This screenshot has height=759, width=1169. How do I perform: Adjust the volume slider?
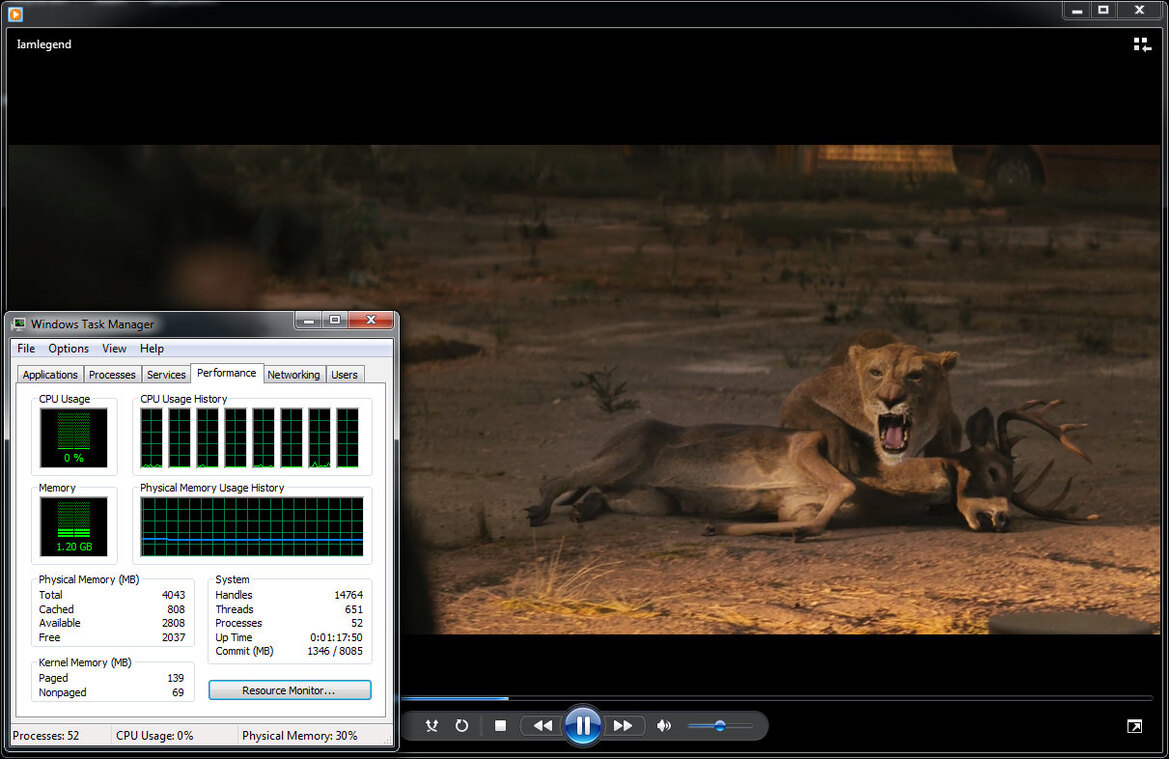[x=719, y=725]
